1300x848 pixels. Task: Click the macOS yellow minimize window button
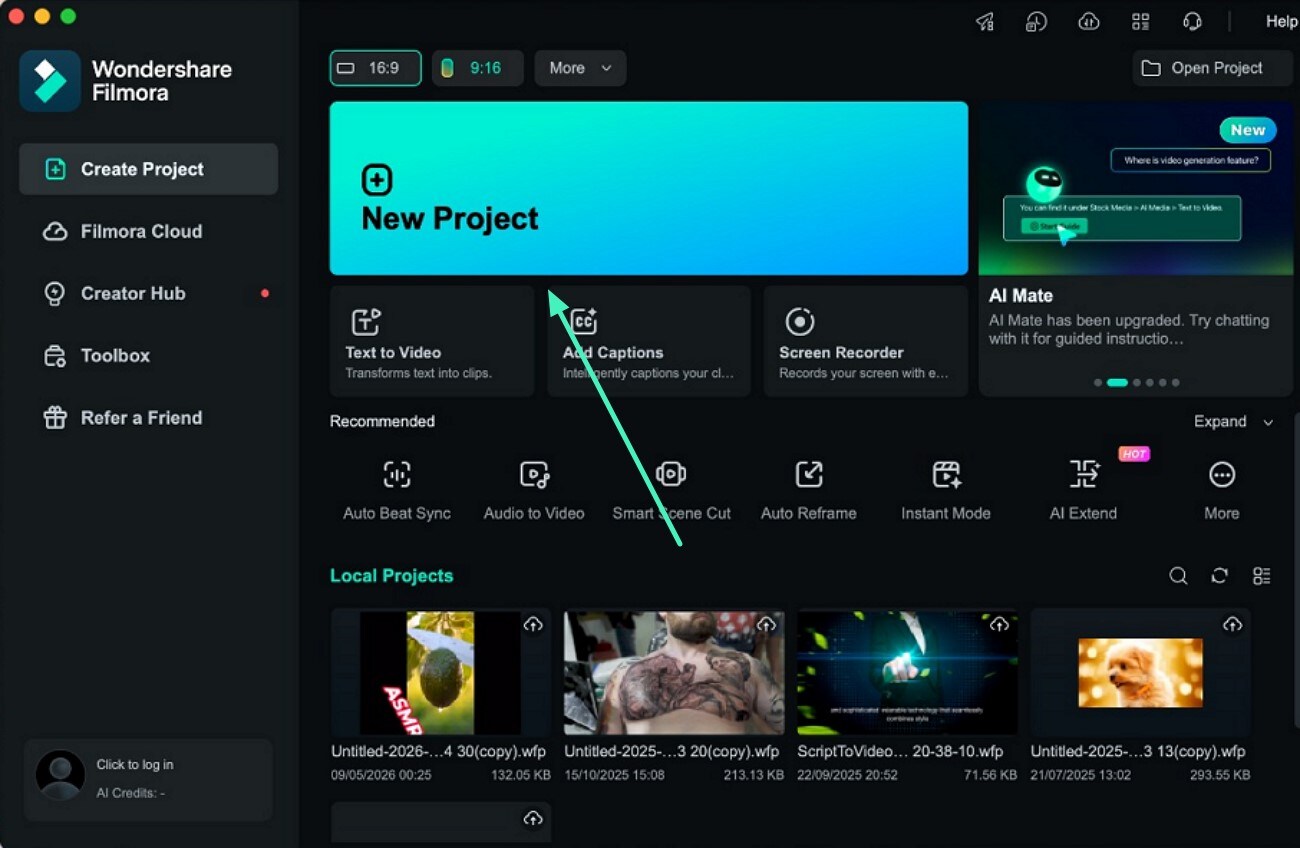click(42, 17)
